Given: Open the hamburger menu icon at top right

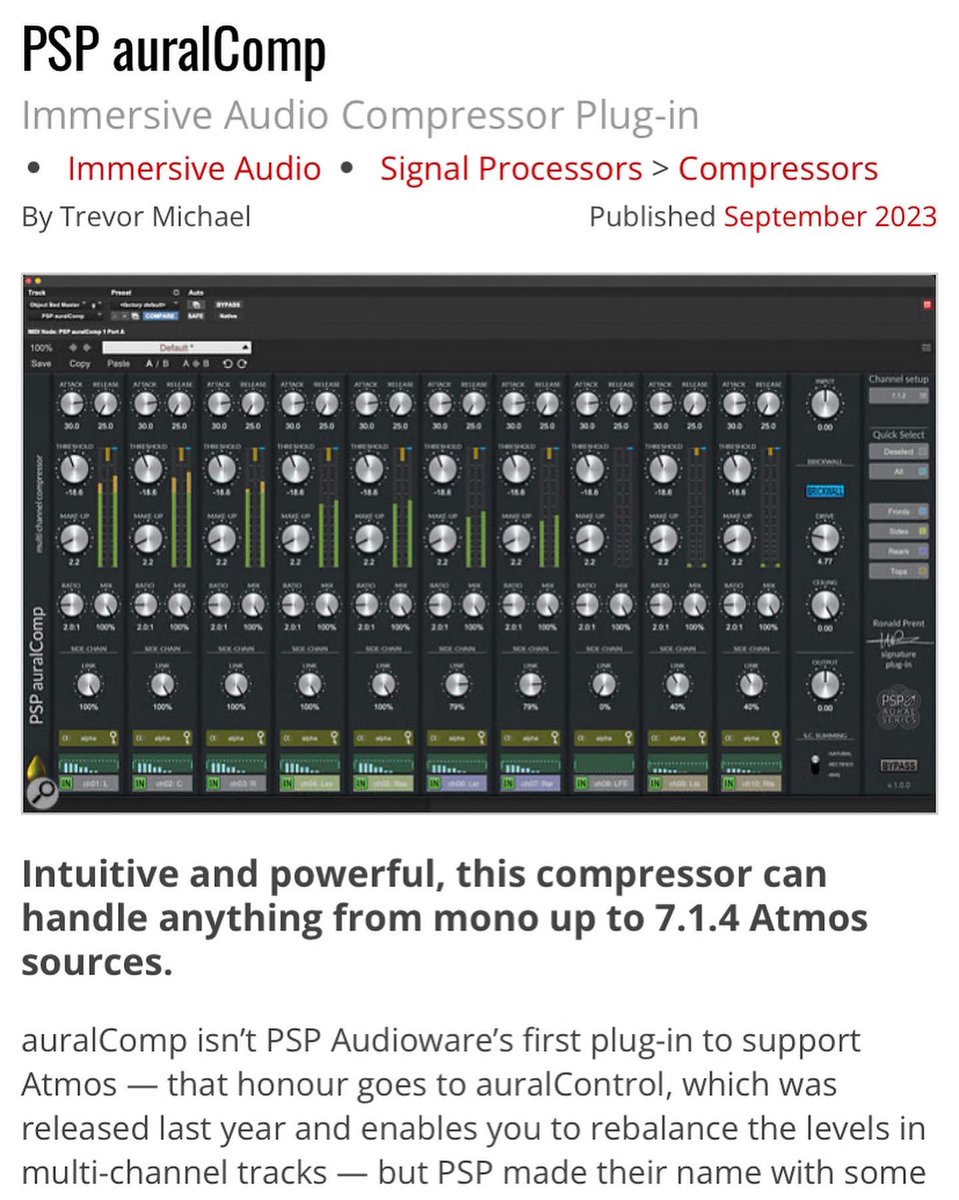Looking at the screenshot, I should point(926,348).
